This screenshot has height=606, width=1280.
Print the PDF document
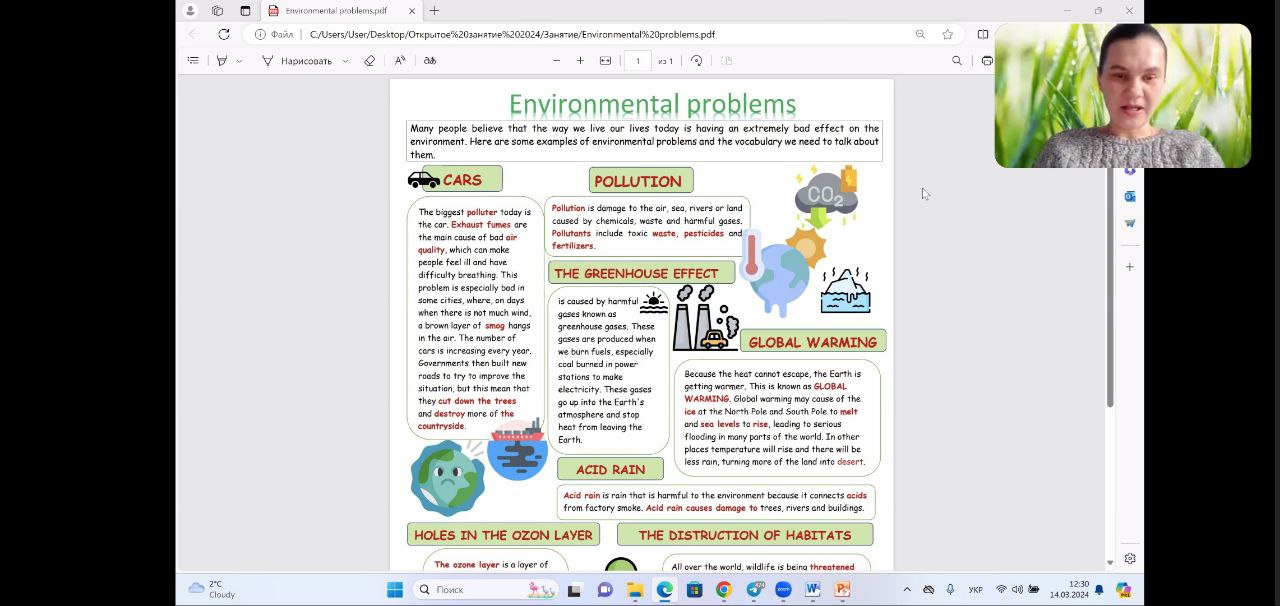click(x=987, y=61)
